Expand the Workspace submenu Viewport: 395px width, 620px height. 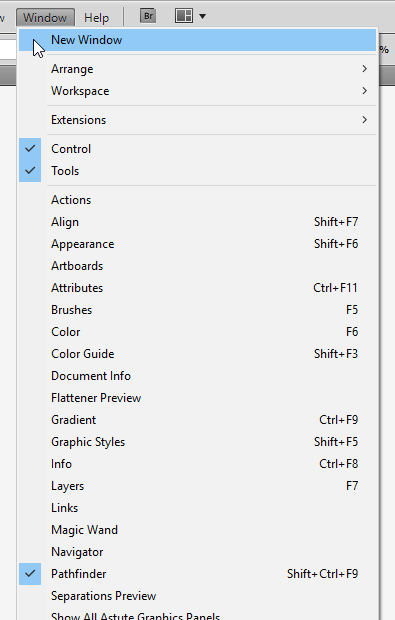click(x=197, y=91)
